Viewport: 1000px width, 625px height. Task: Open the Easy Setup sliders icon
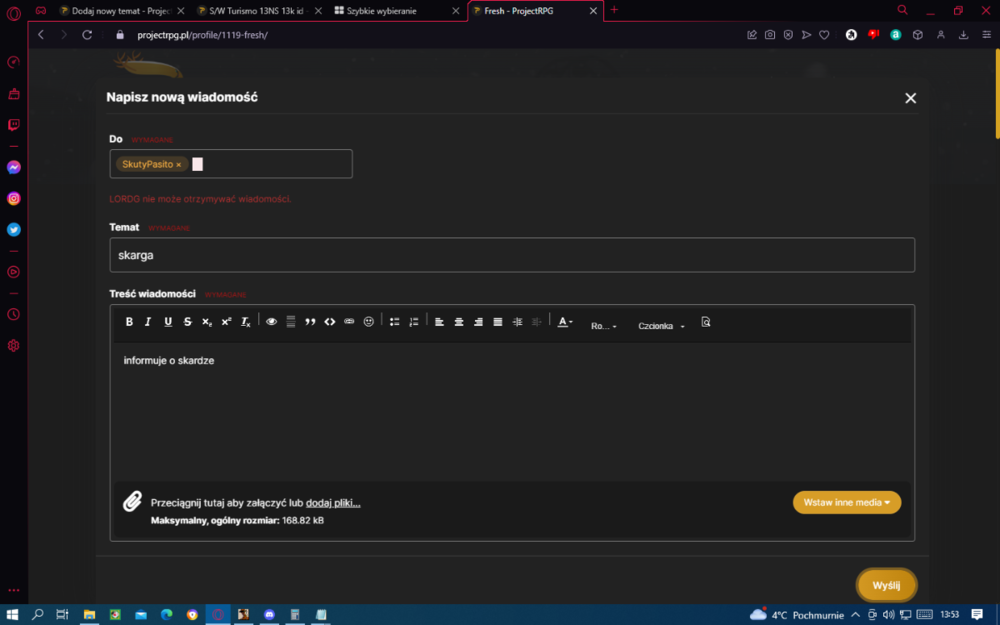point(987,35)
